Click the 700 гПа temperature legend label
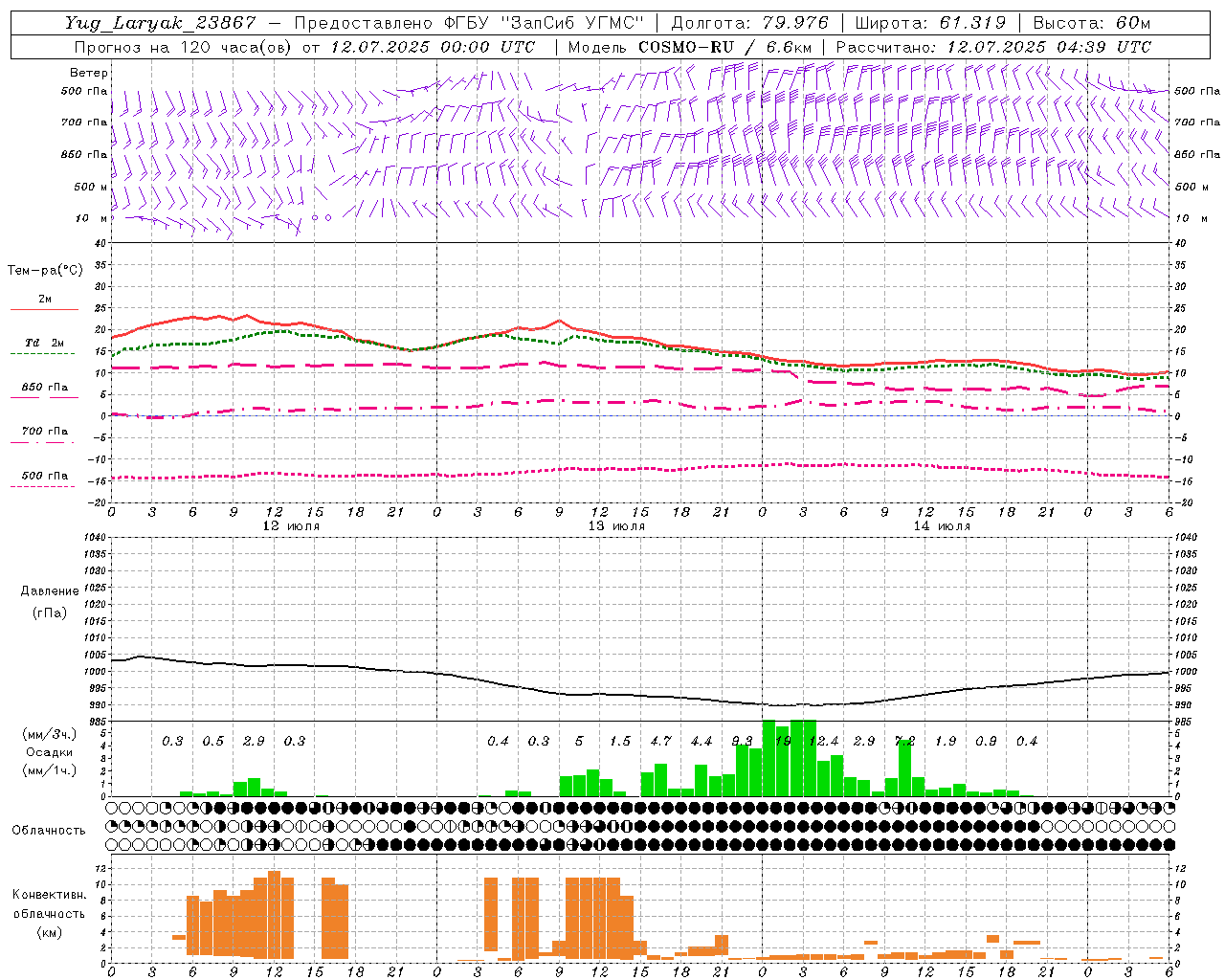This screenshot has width=1225, height=980. point(44,432)
